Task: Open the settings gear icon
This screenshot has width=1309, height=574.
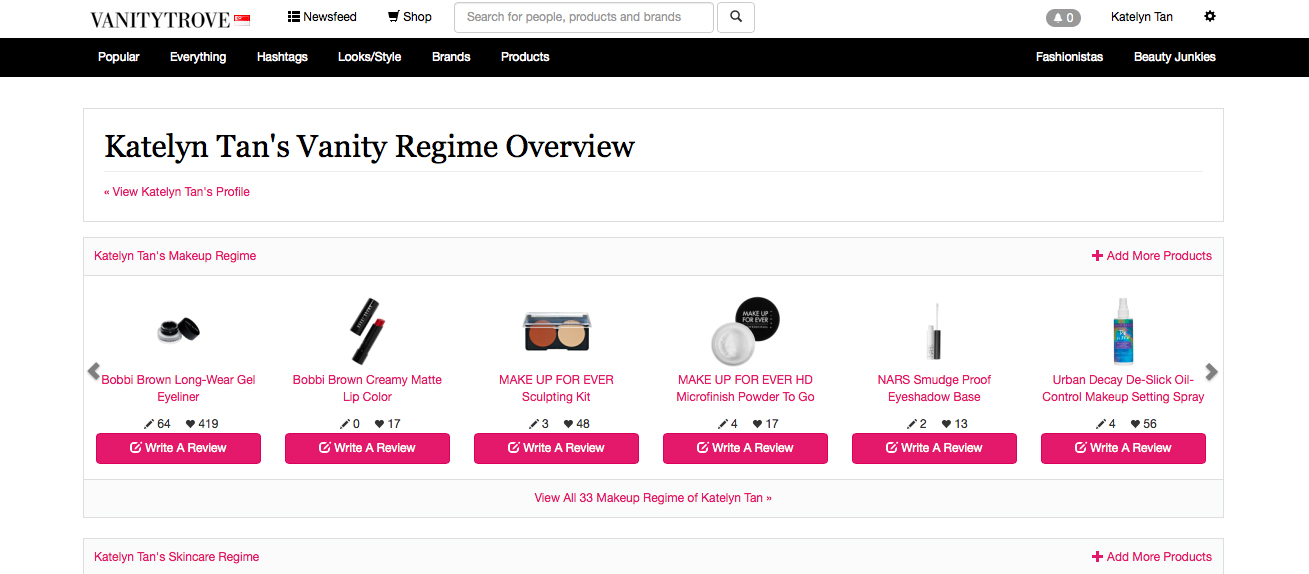Action: point(1210,17)
